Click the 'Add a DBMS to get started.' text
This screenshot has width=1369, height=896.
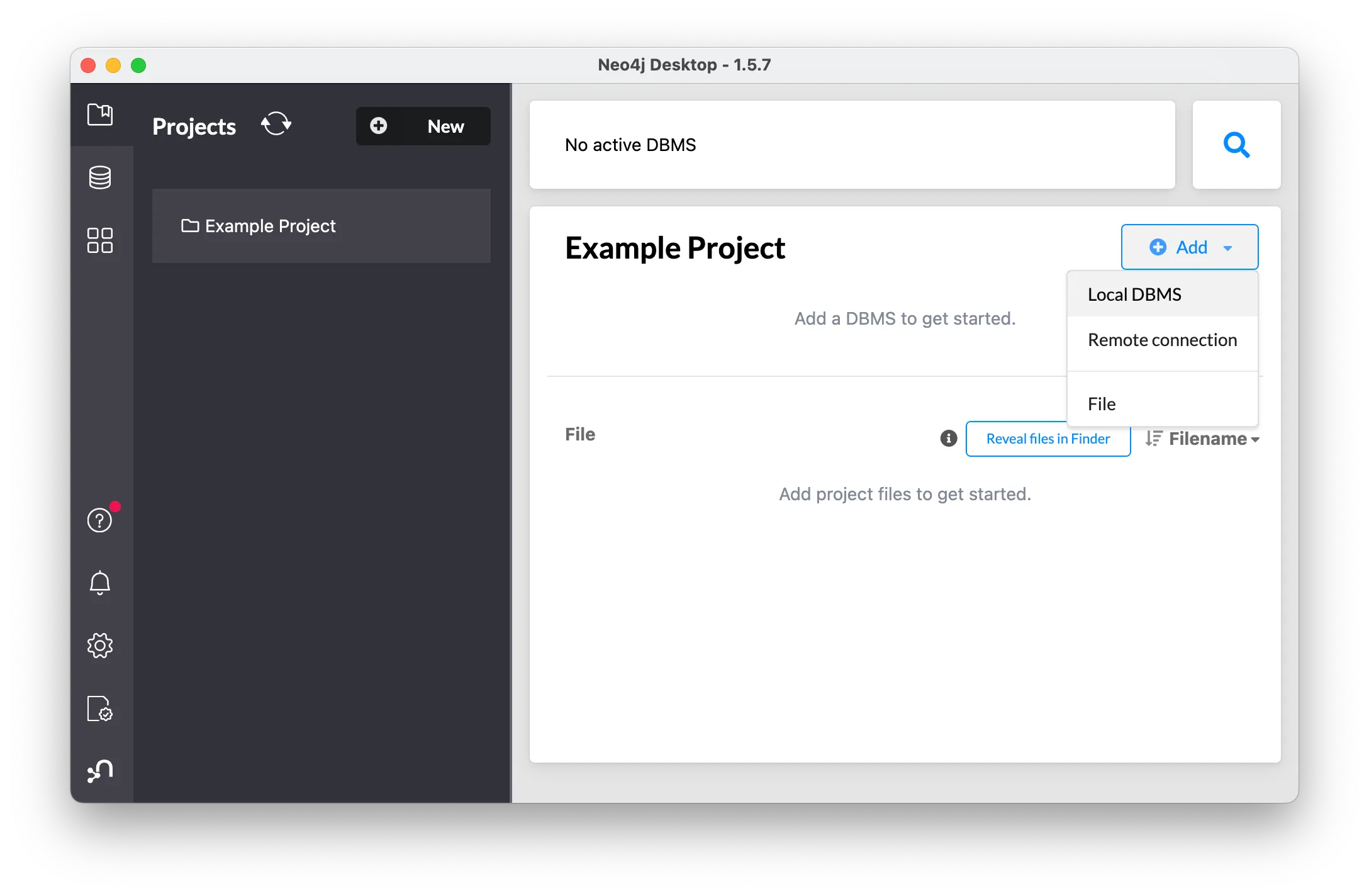905,318
